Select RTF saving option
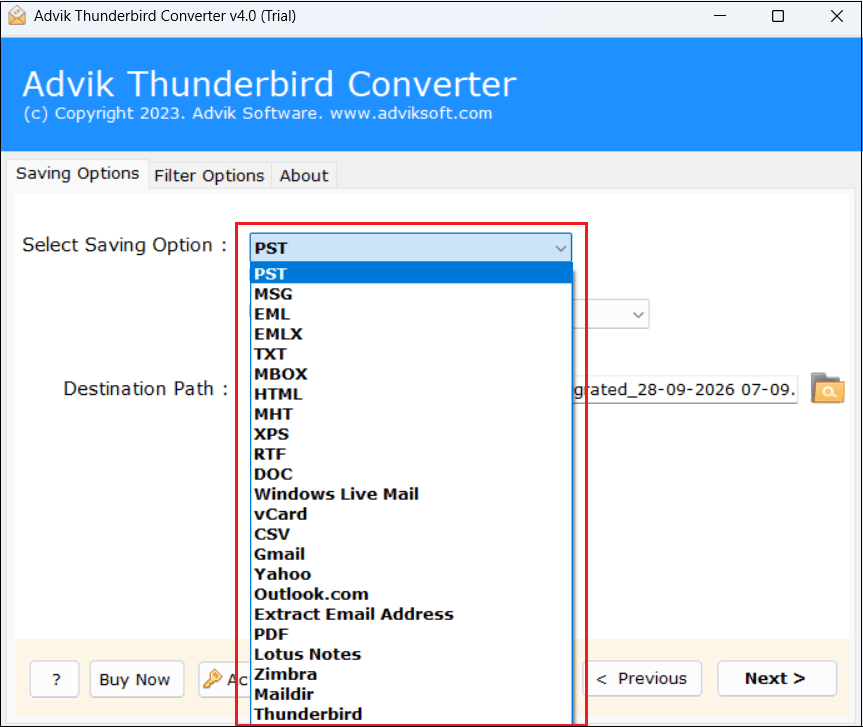The image size is (863, 727). pyautogui.click(x=412, y=454)
